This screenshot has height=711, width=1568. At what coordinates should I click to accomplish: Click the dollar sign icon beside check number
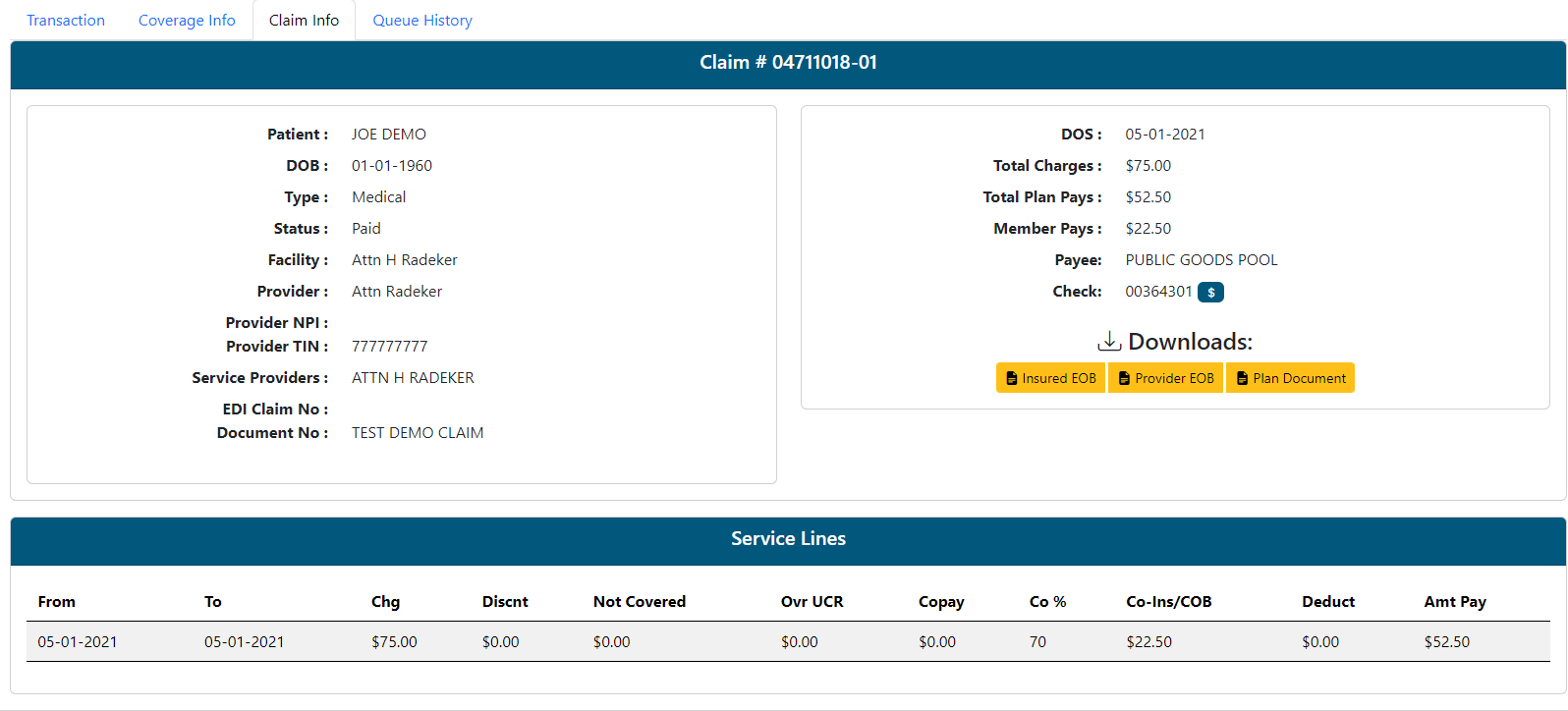(1210, 293)
